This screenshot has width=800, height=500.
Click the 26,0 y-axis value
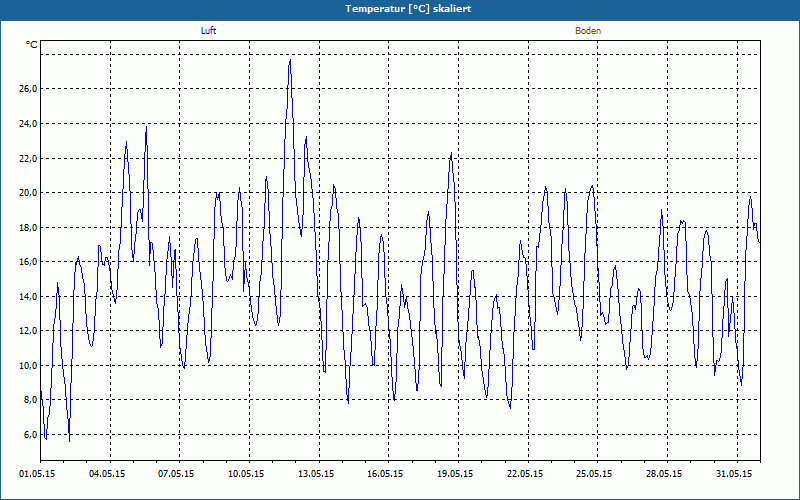coord(28,89)
